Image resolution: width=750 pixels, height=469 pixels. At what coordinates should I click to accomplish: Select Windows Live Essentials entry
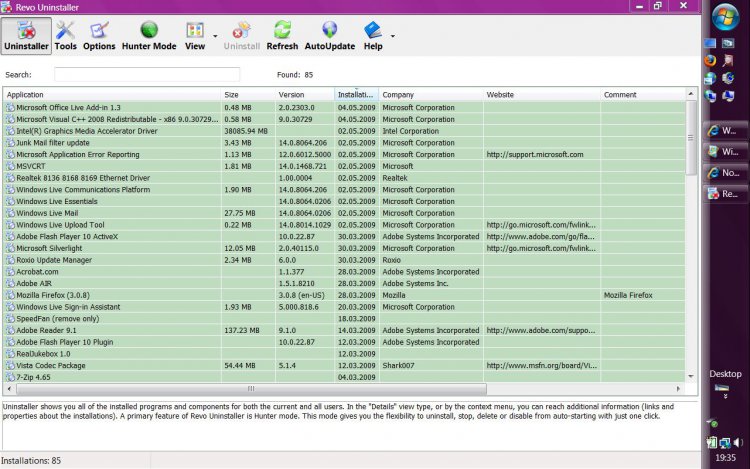(56, 201)
